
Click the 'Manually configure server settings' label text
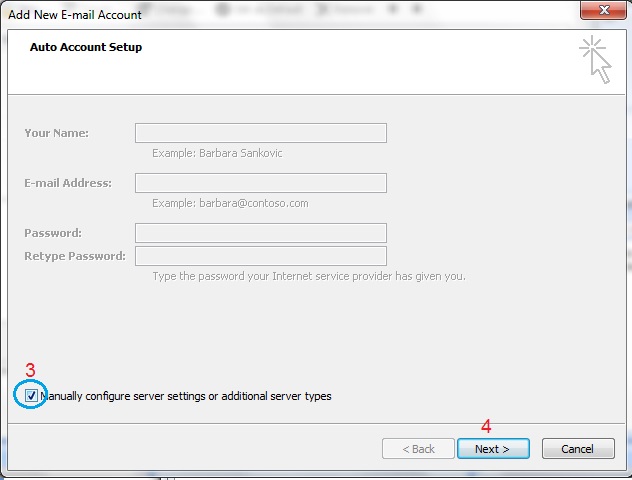coord(186,396)
